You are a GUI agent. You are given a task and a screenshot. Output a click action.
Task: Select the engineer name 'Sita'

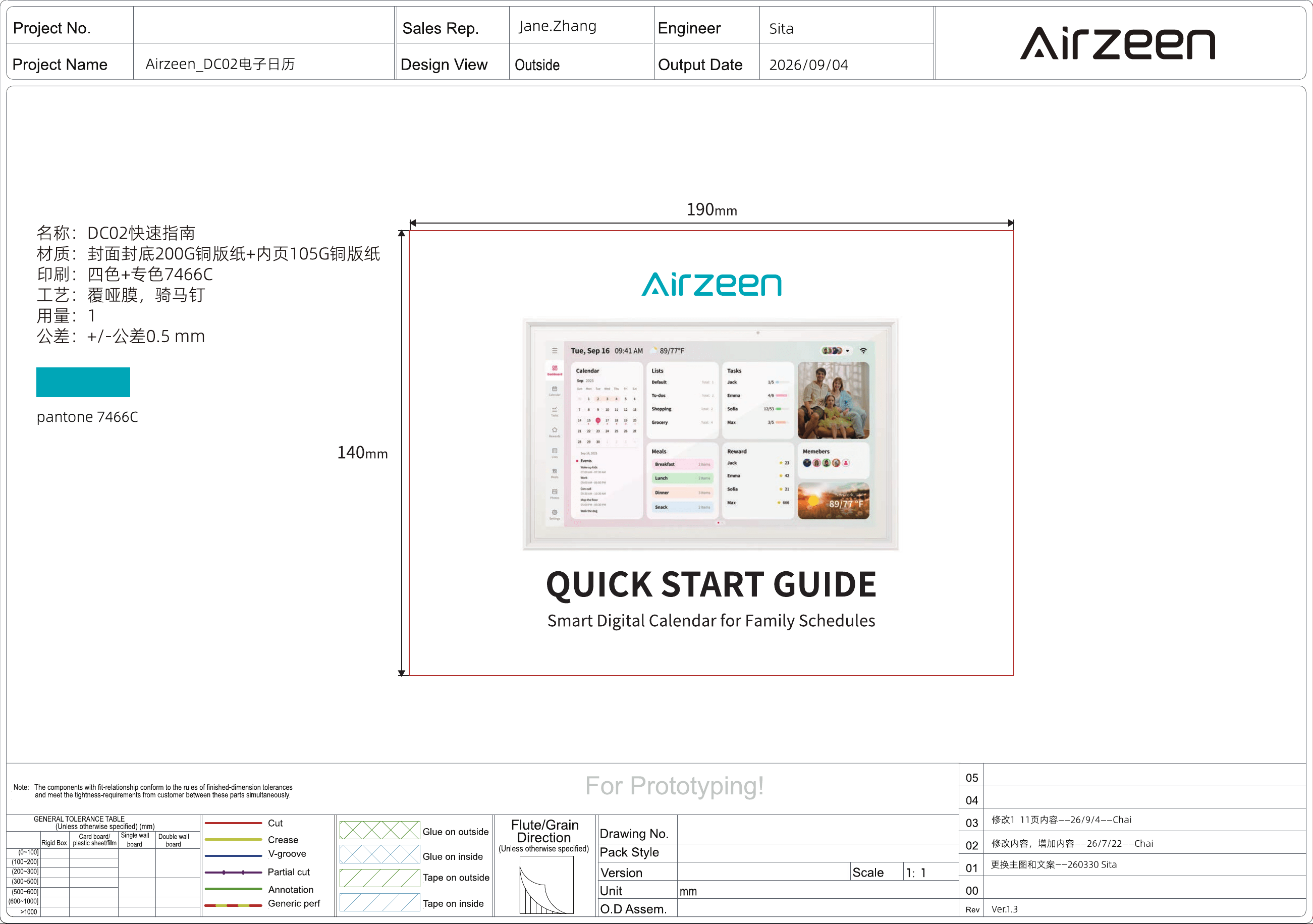coord(781,29)
